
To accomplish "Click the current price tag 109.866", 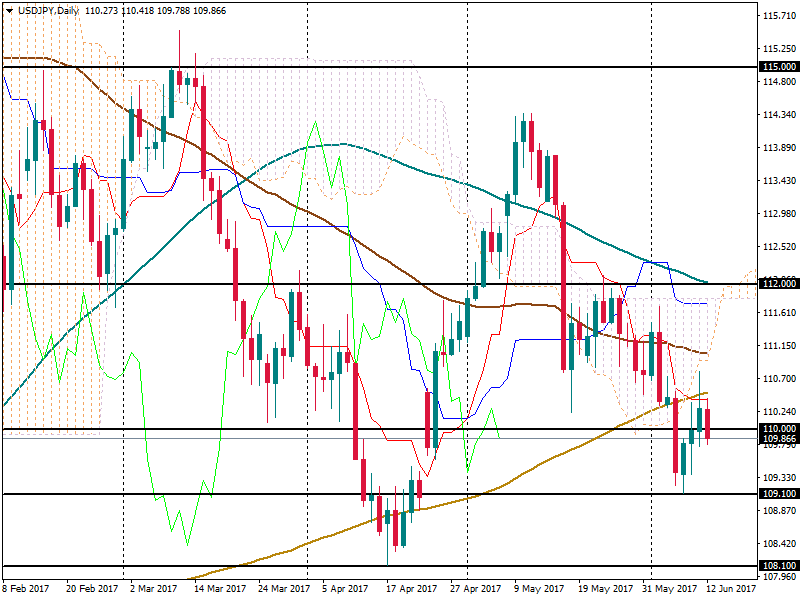I will pos(778,439).
